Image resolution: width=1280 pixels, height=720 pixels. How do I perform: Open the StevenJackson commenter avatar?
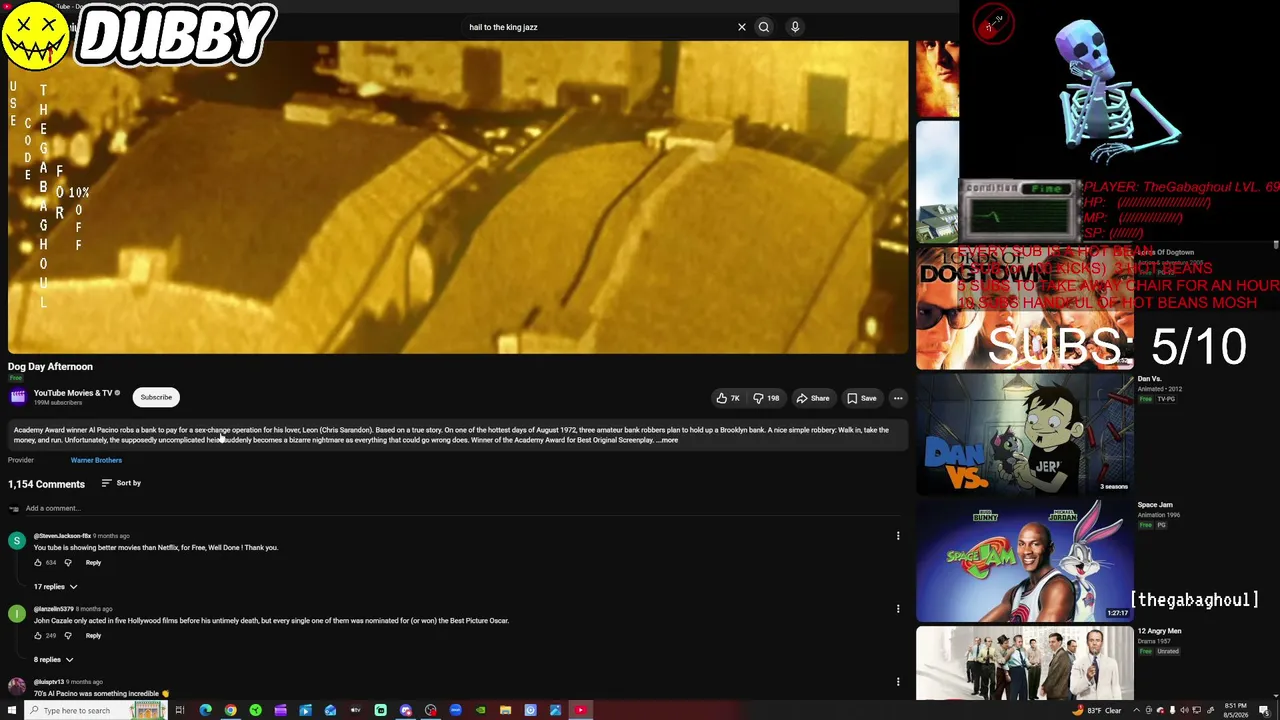17,541
